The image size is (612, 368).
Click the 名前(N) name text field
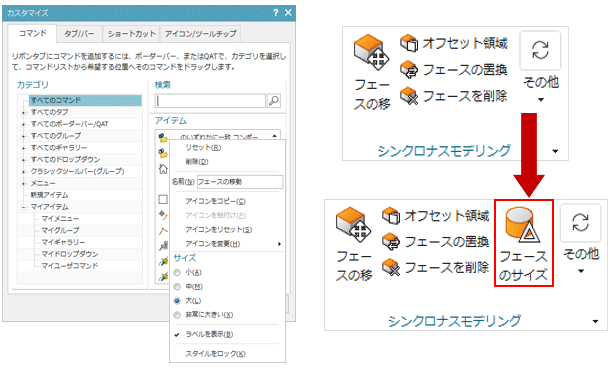coord(240,182)
